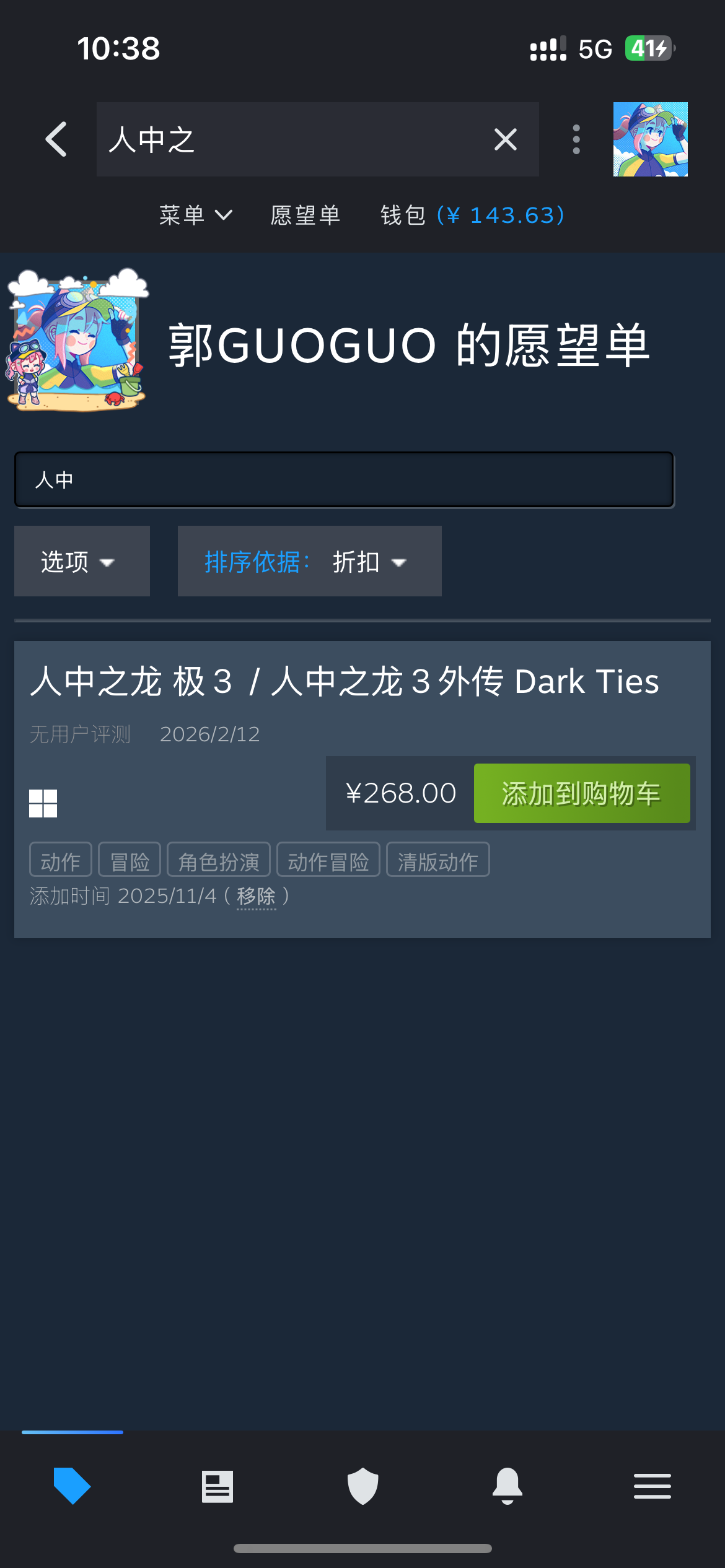The height and width of the screenshot is (1568, 725).
Task: Open the store tag tab icon
Action: (72, 1486)
